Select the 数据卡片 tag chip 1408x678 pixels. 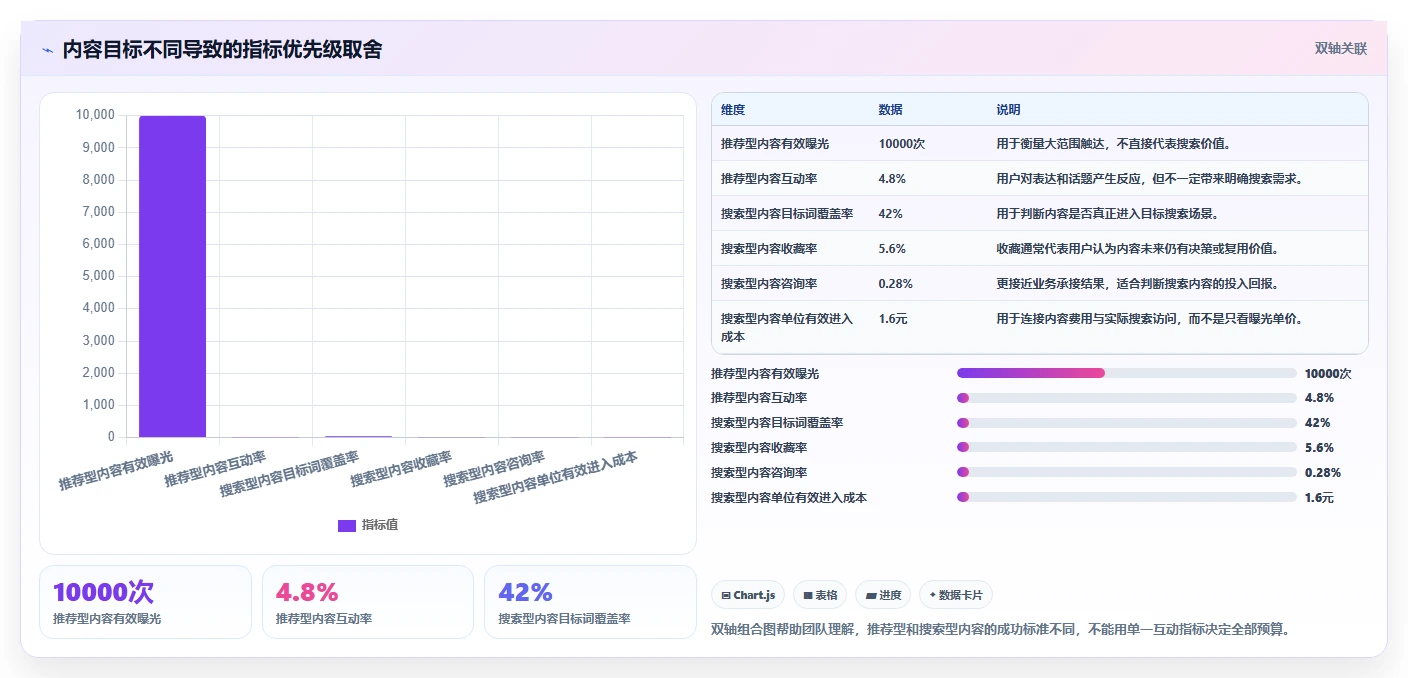956,595
